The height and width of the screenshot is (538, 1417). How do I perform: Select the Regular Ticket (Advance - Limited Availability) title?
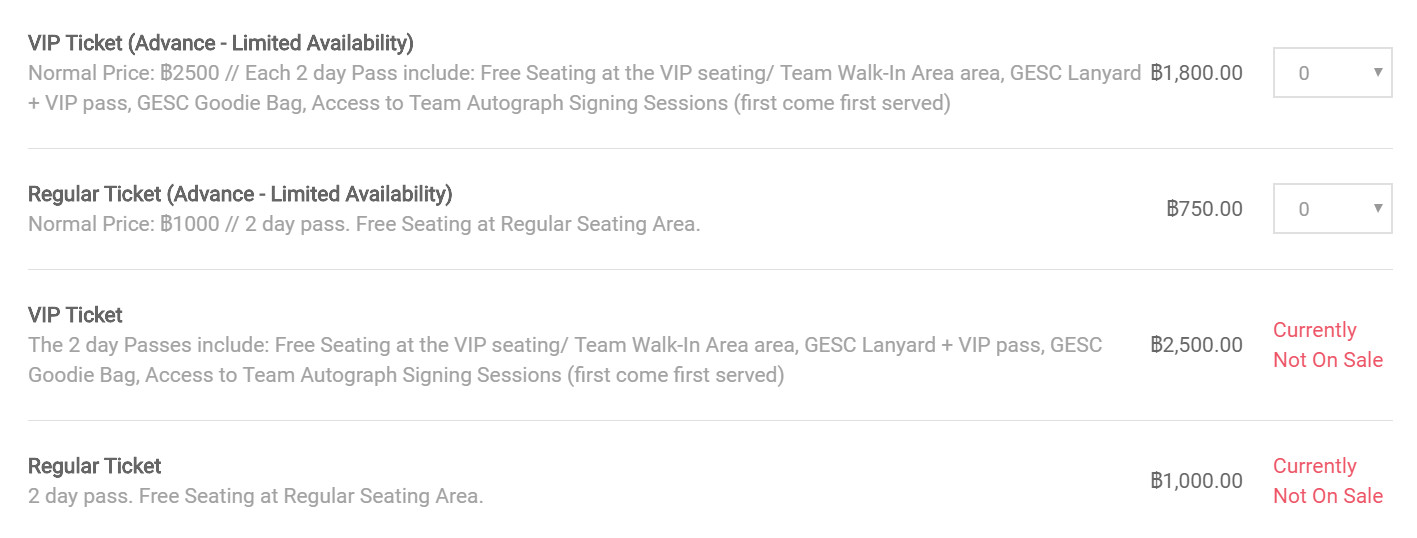[x=240, y=193]
